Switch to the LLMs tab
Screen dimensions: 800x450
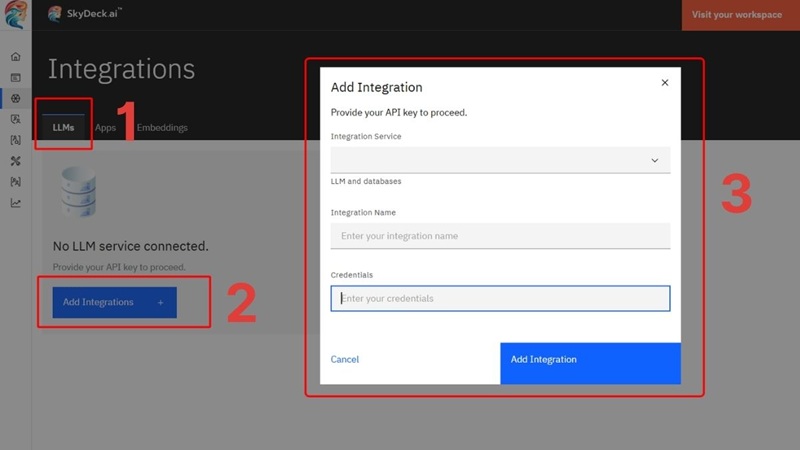click(63, 128)
